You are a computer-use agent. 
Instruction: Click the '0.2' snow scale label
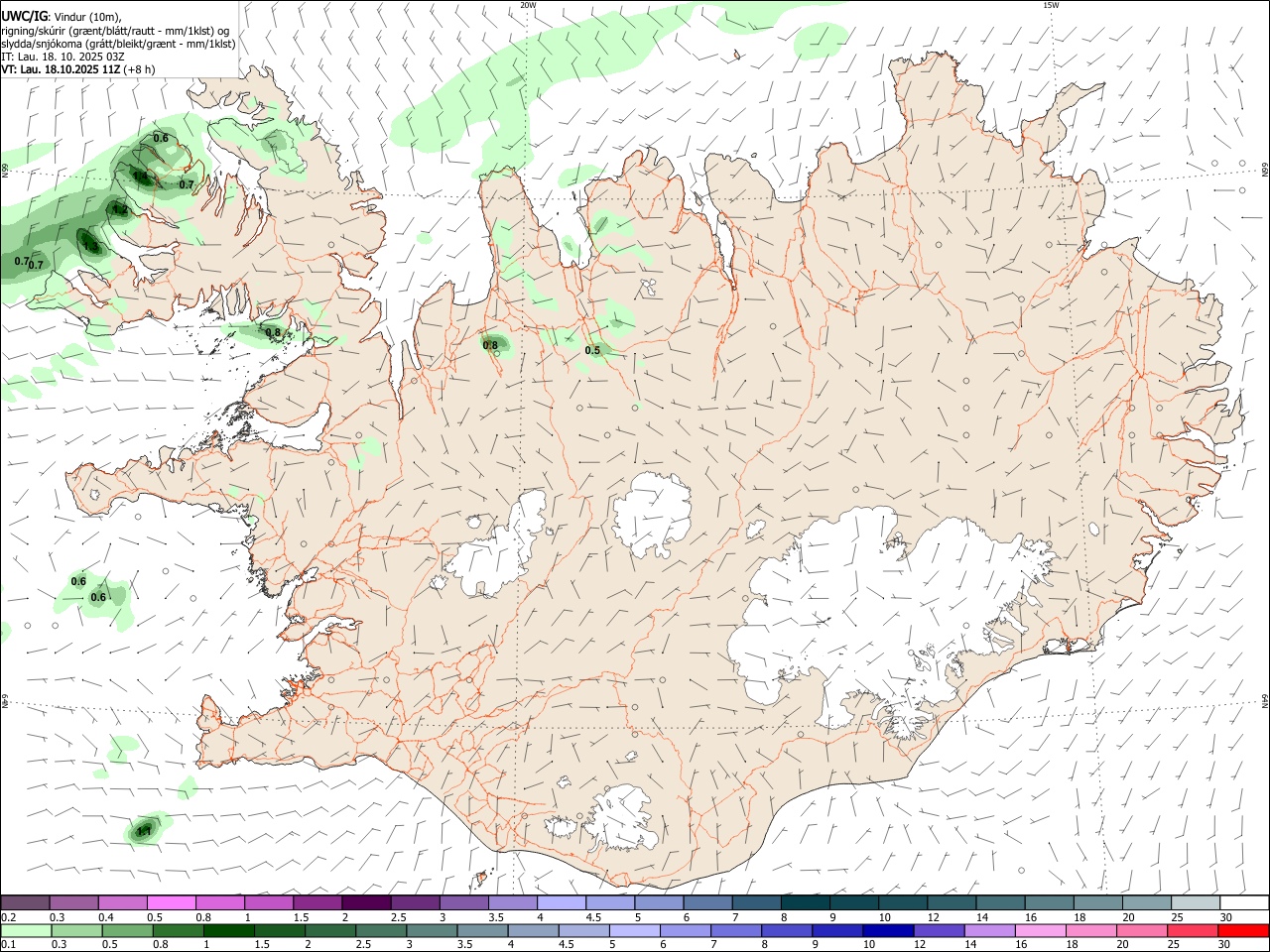[x=8, y=917]
